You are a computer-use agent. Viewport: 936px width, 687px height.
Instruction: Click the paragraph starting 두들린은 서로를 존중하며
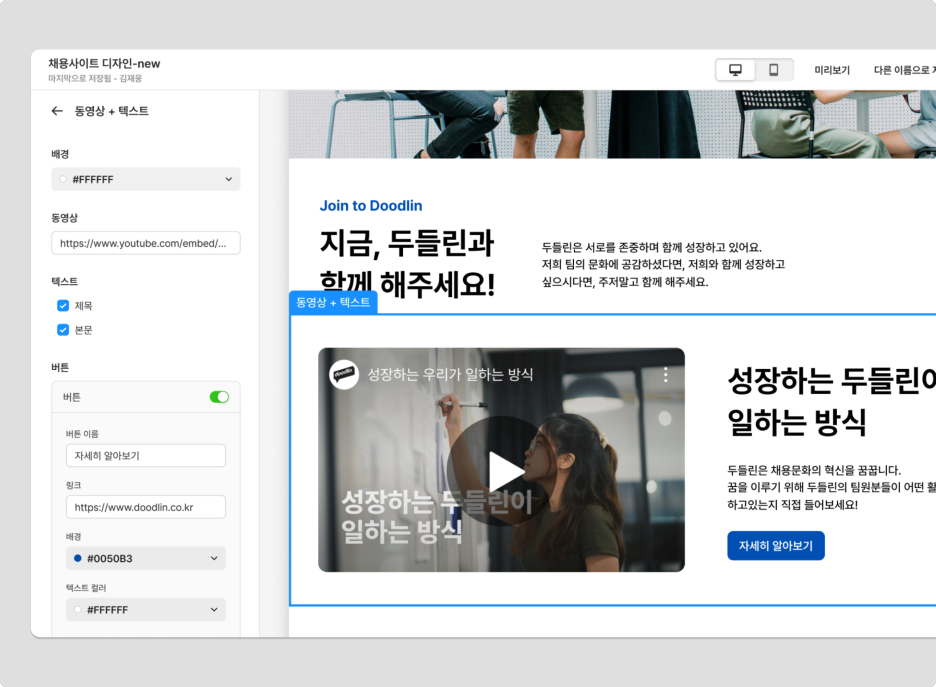(663, 264)
